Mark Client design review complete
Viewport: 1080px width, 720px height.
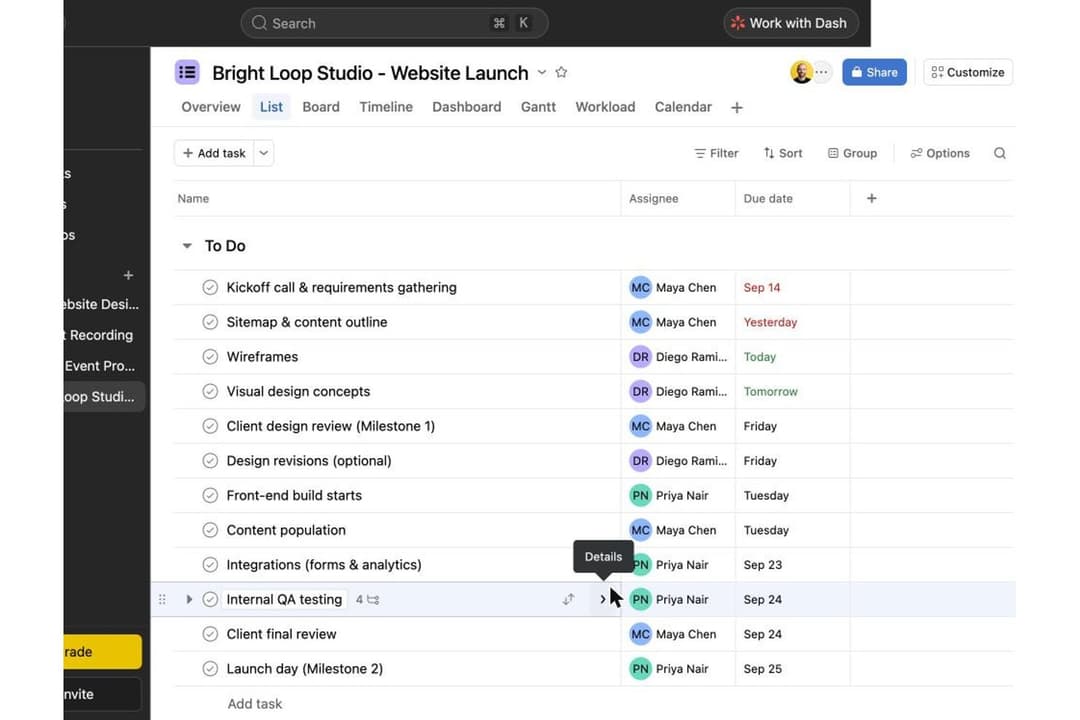(210, 426)
